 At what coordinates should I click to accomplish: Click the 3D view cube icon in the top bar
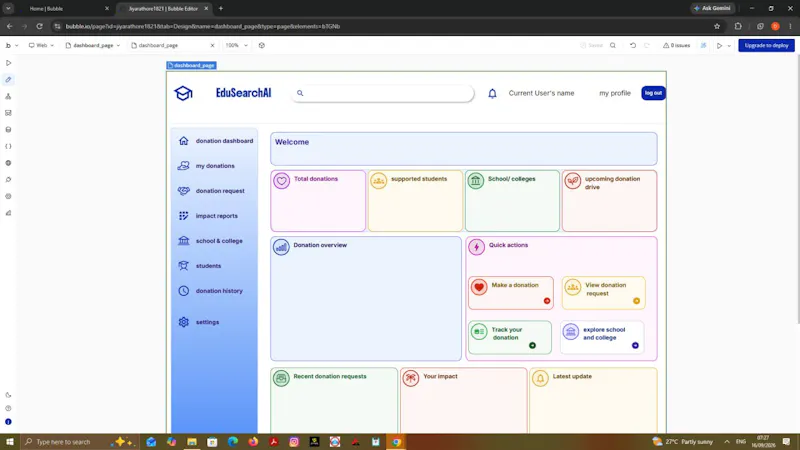(x=262, y=45)
